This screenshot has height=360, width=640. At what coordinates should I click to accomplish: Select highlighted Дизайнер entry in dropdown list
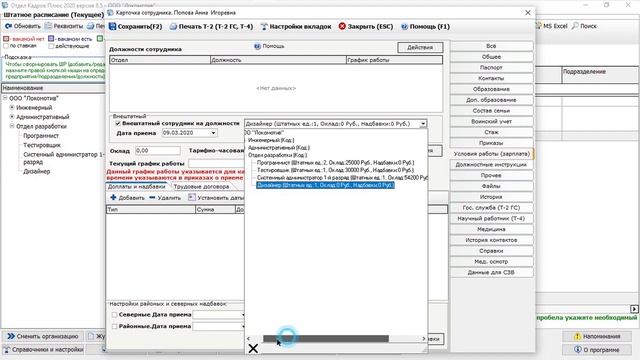click(325, 185)
